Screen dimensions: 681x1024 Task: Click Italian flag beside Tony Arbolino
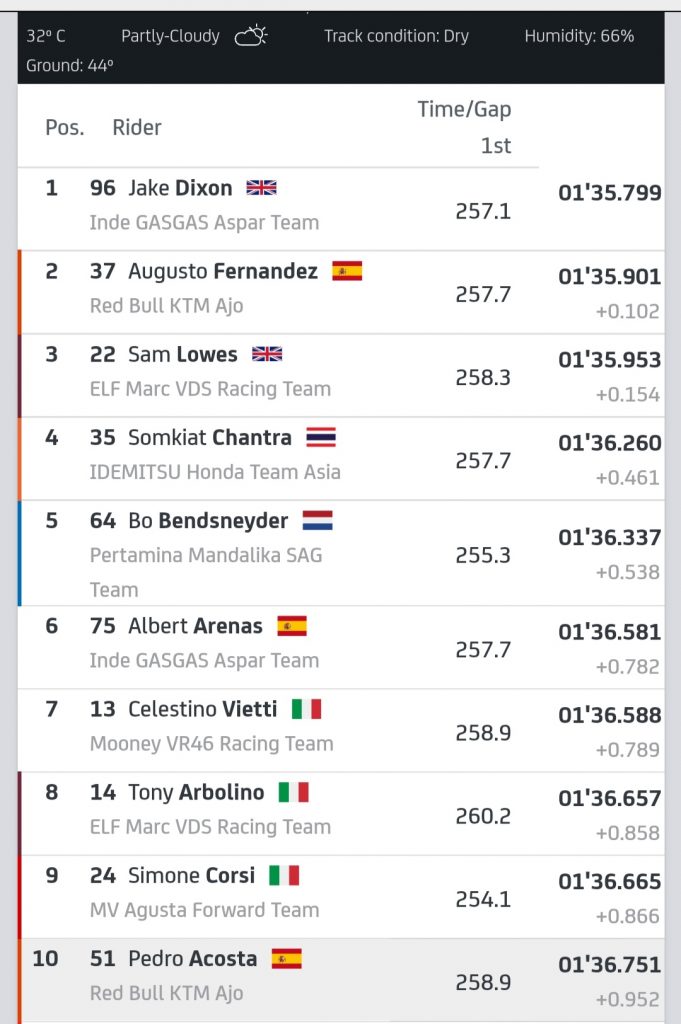coord(294,792)
